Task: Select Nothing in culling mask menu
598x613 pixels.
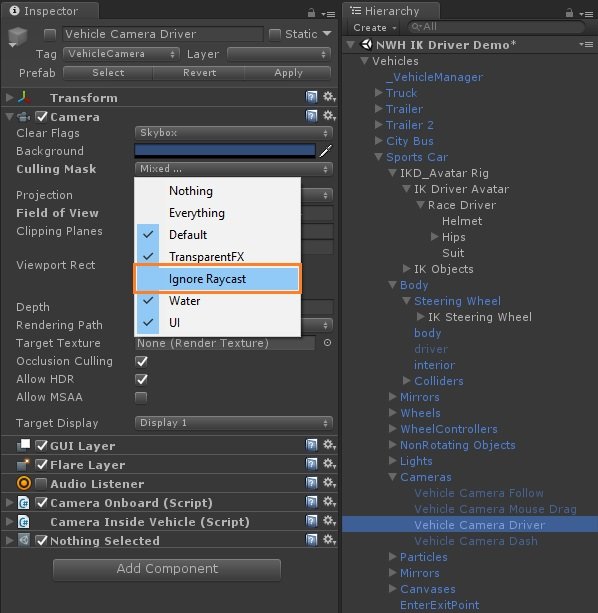Action: click(x=218, y=191)
